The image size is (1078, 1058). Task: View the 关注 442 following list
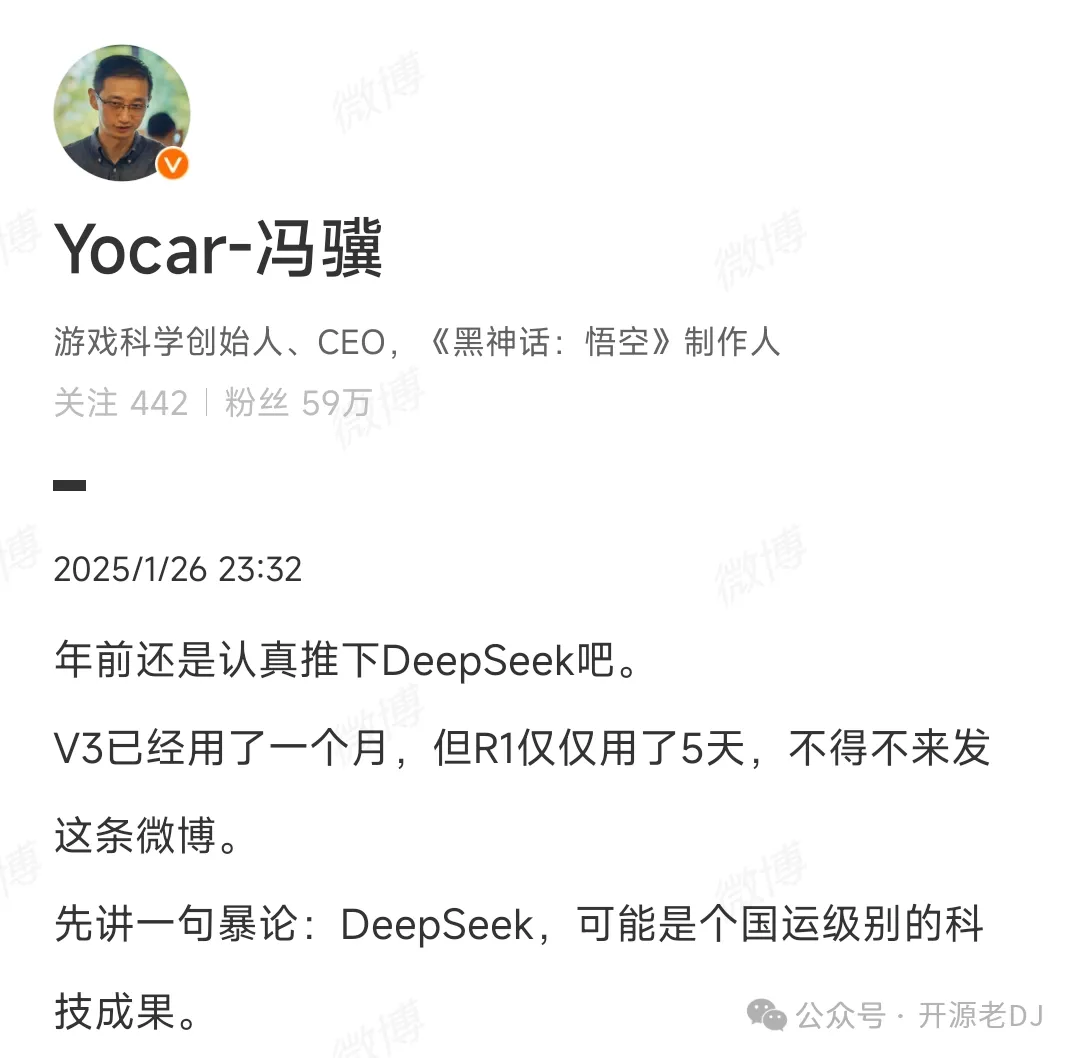(121, 403)
